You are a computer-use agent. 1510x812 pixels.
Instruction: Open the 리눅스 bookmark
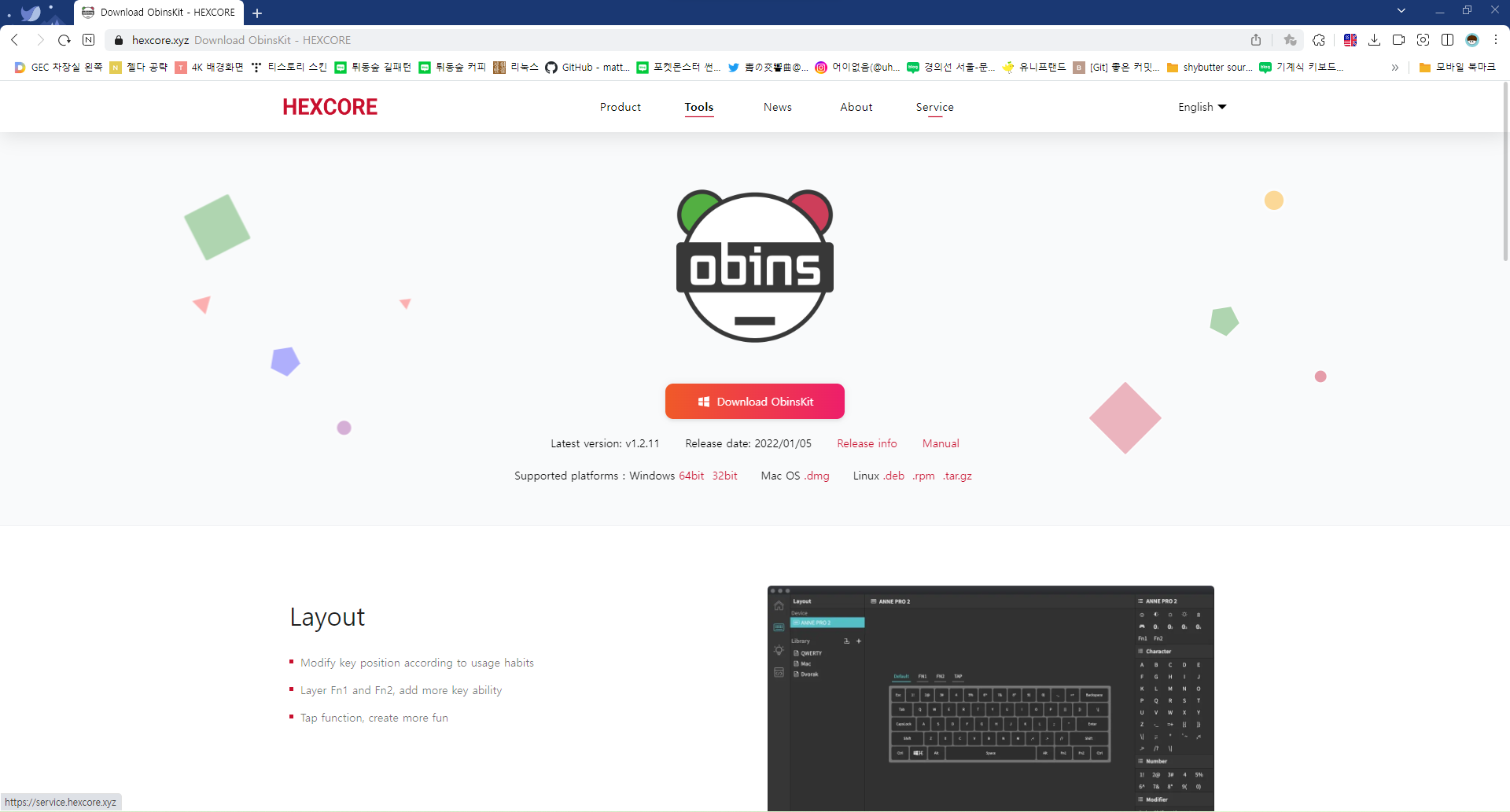click(516, 68)
